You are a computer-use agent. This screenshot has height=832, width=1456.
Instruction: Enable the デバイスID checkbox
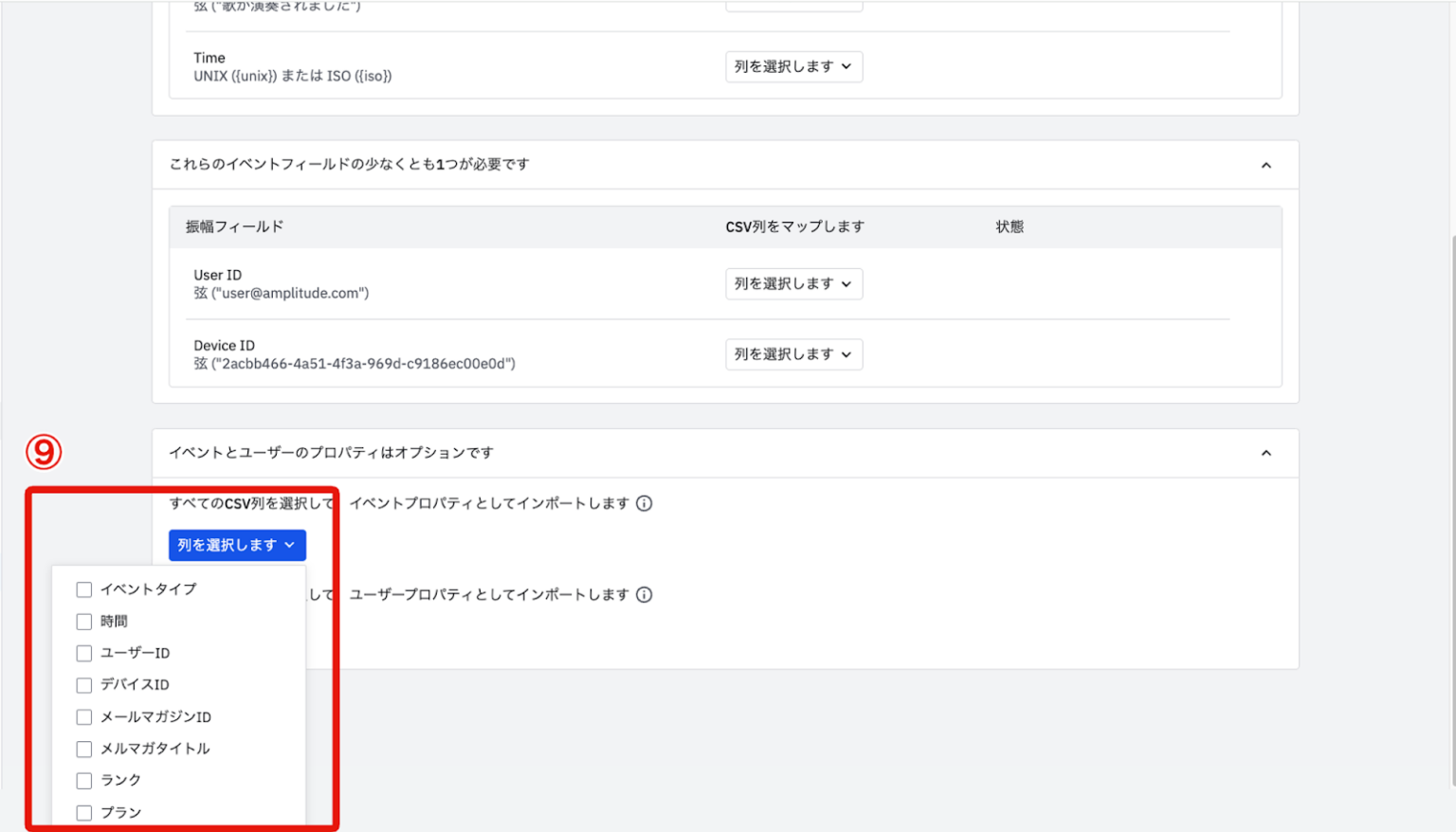click(x=83, y=684)
